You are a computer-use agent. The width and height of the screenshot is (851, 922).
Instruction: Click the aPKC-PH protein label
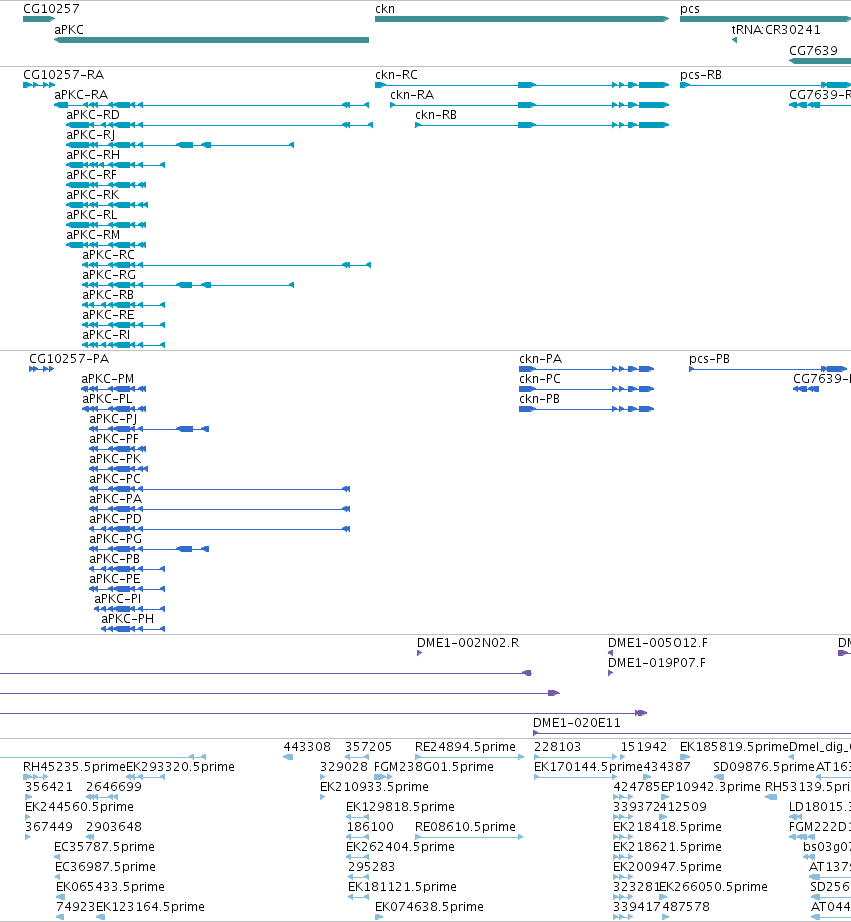[x=128, y=619]
